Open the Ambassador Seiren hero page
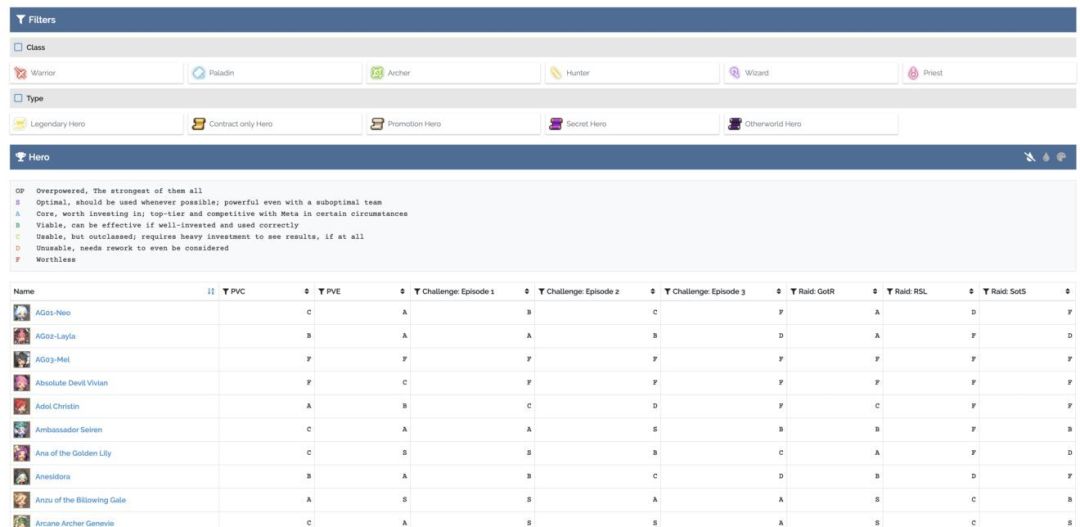This screenshot has height=527, width=1080. [x=68, y=430]
